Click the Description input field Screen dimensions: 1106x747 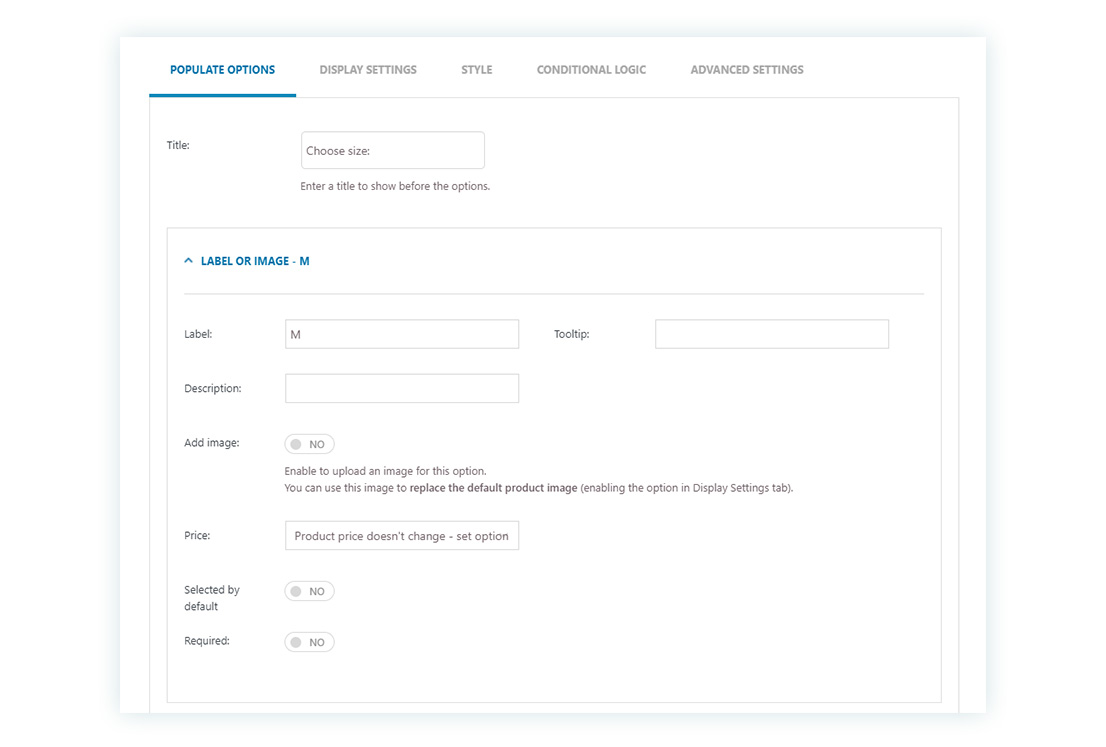401,387
